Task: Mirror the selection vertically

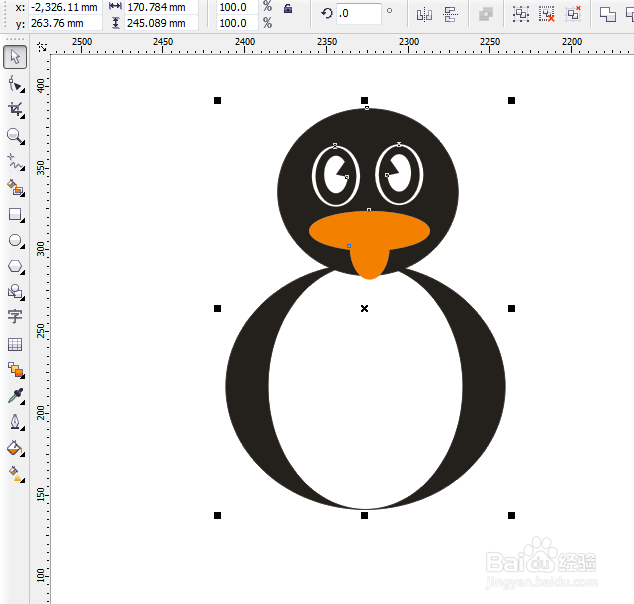Action: coord(450,15)
